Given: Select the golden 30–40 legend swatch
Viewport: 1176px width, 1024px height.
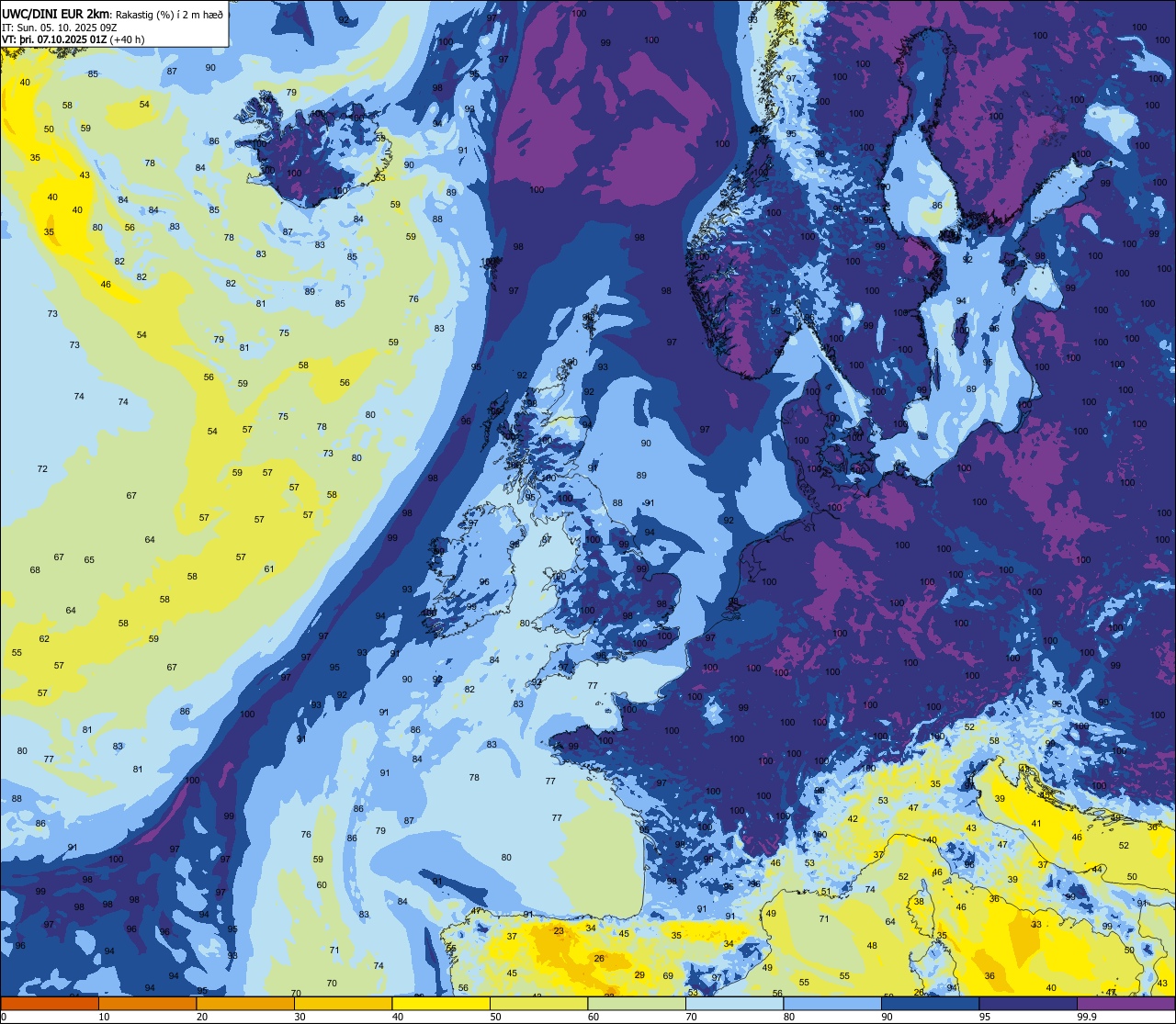Looking at the screenshot, I should click(343, 1003).
